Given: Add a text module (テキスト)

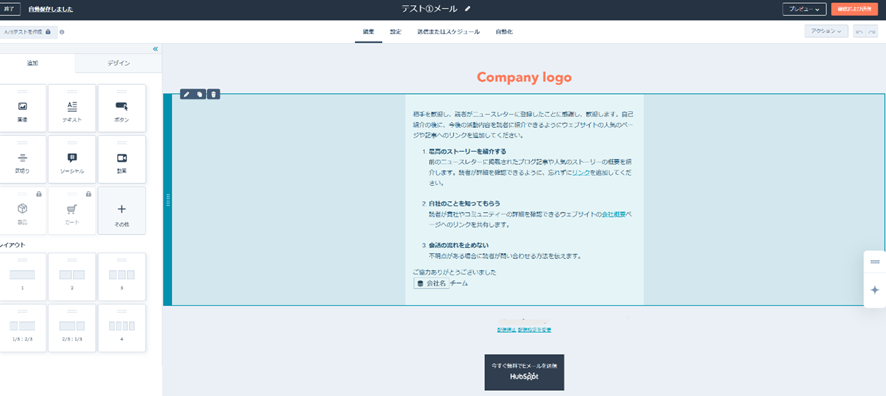Looking at the screenshot, I should [x=72, y=108].
